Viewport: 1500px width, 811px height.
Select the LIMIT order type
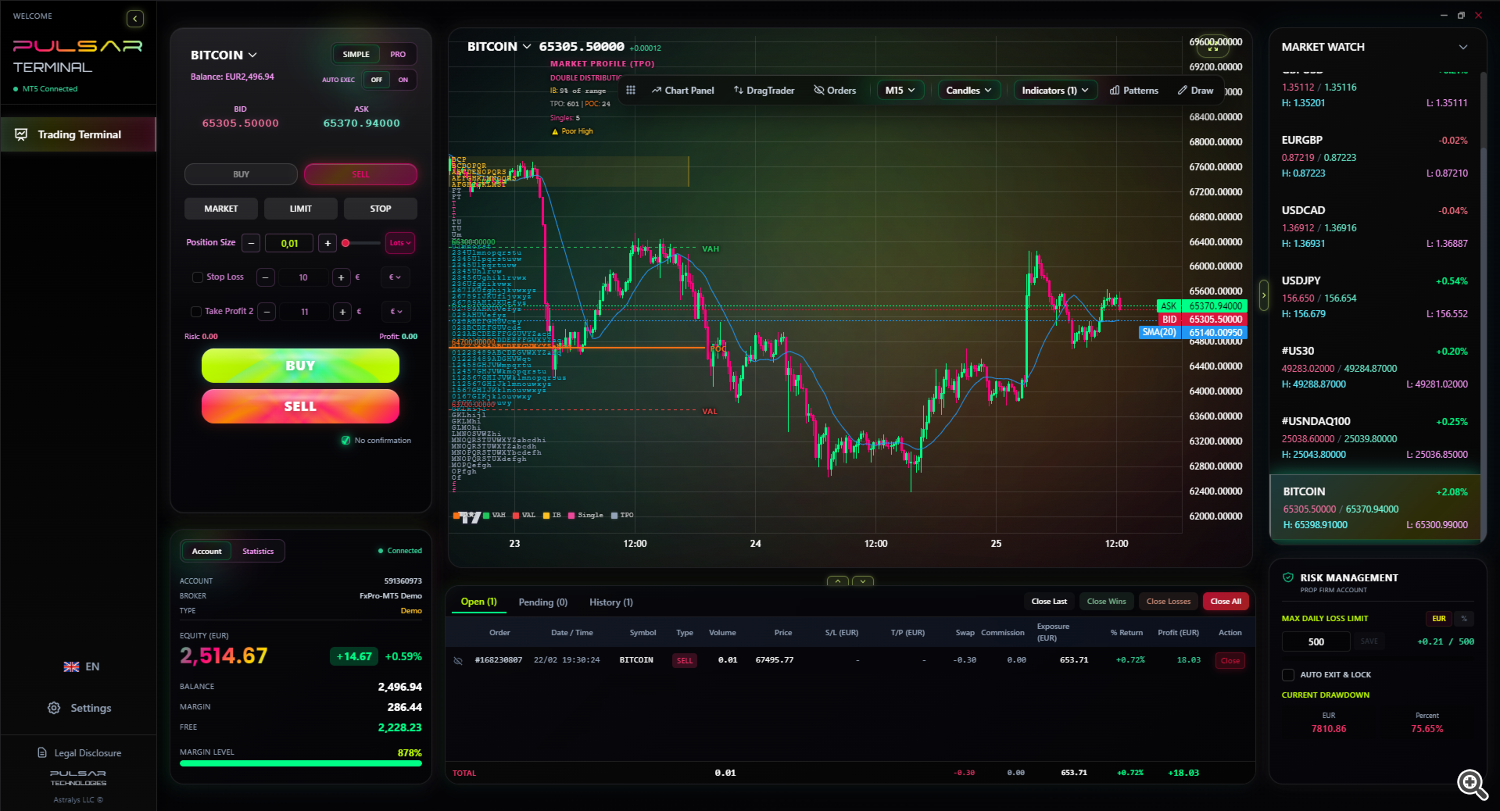tap(301, 209)
